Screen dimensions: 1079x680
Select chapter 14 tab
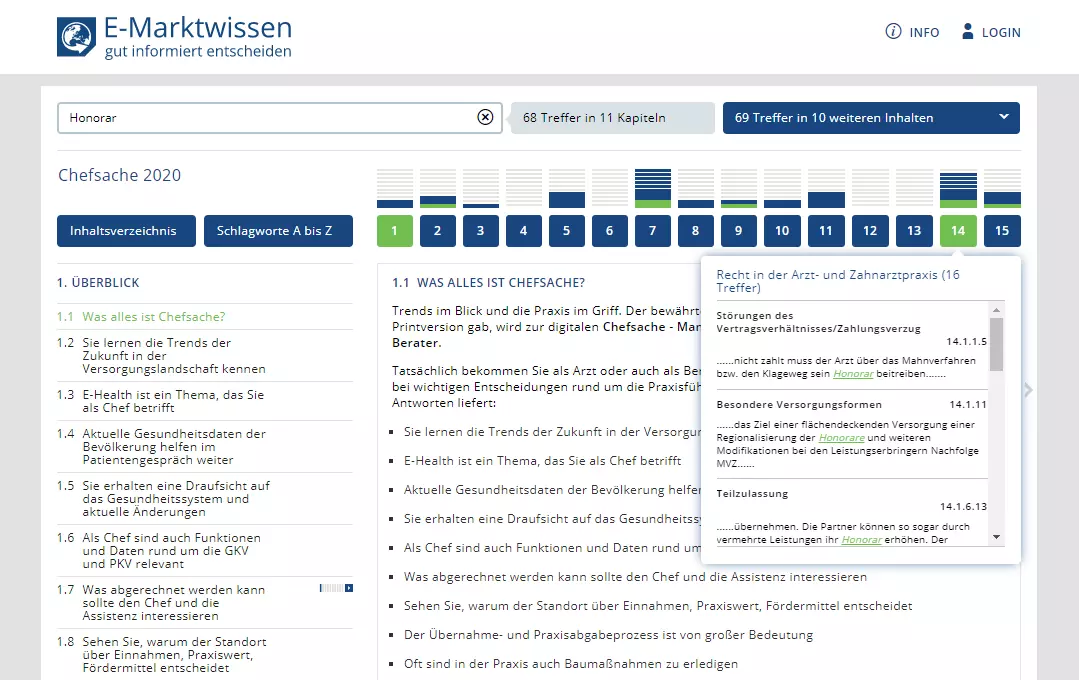[957, 231]
